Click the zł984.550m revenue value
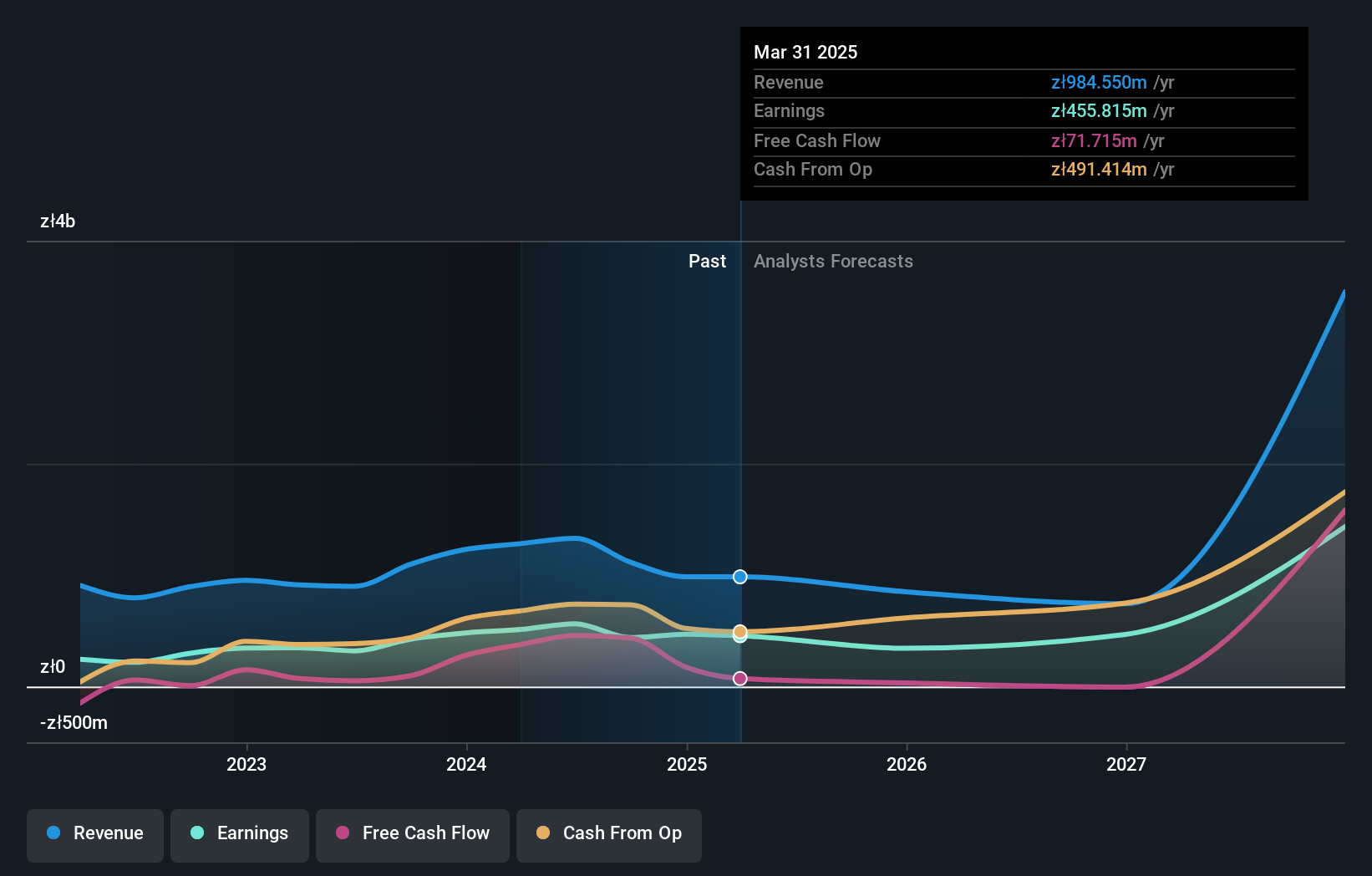The height and width of the screenshot is (876, 1372). [1099, 82]
